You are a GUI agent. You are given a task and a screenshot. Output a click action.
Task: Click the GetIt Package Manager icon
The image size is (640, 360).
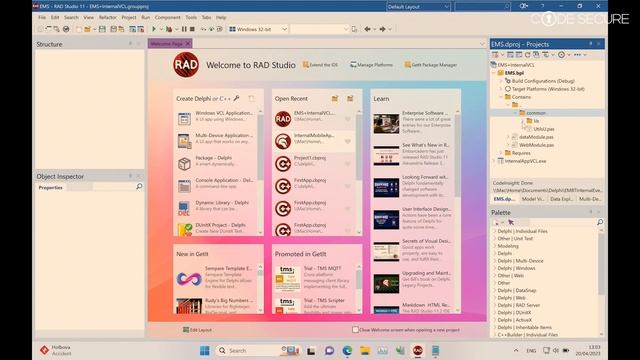click(x=407, y=64)
